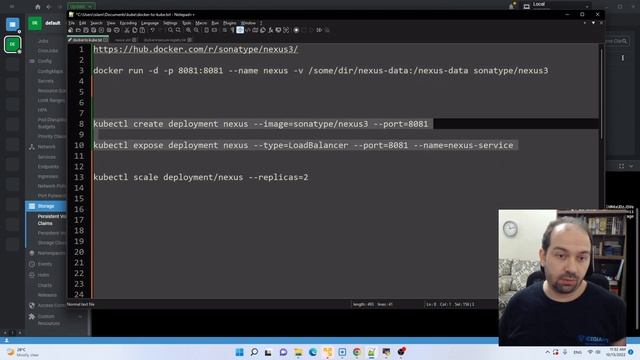Click the New file icon in Notepad++ toolbar
640x360 pixels.
tap(71, 30)
